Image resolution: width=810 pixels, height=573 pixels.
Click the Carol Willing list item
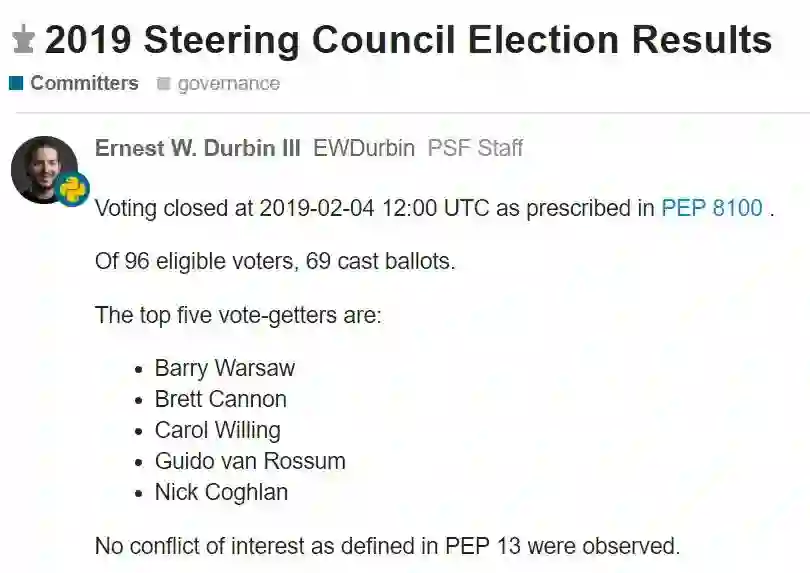coord(217,430)
